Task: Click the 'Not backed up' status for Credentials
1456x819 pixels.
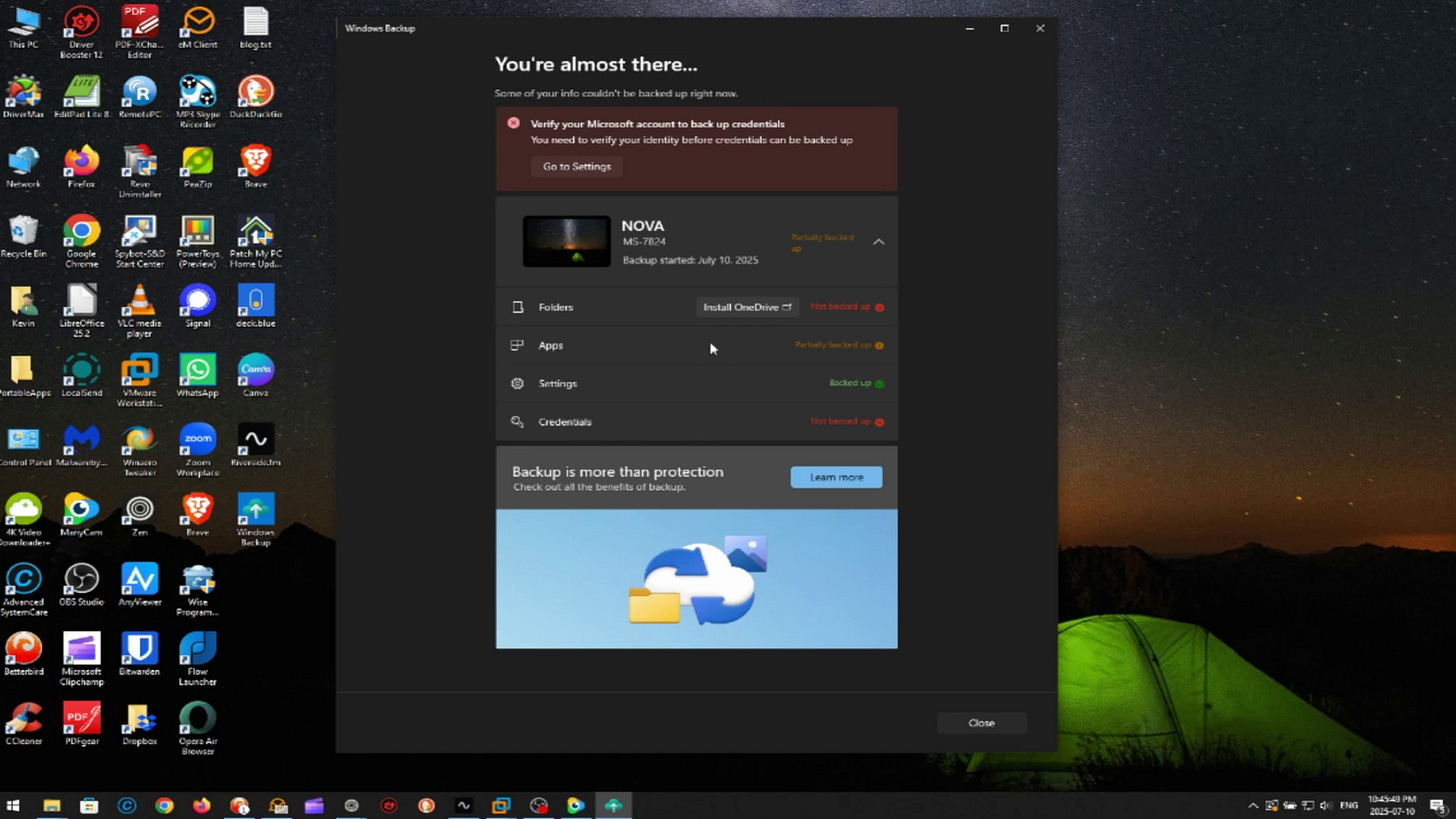Action: pyautogui.click(x=847, y=421)
